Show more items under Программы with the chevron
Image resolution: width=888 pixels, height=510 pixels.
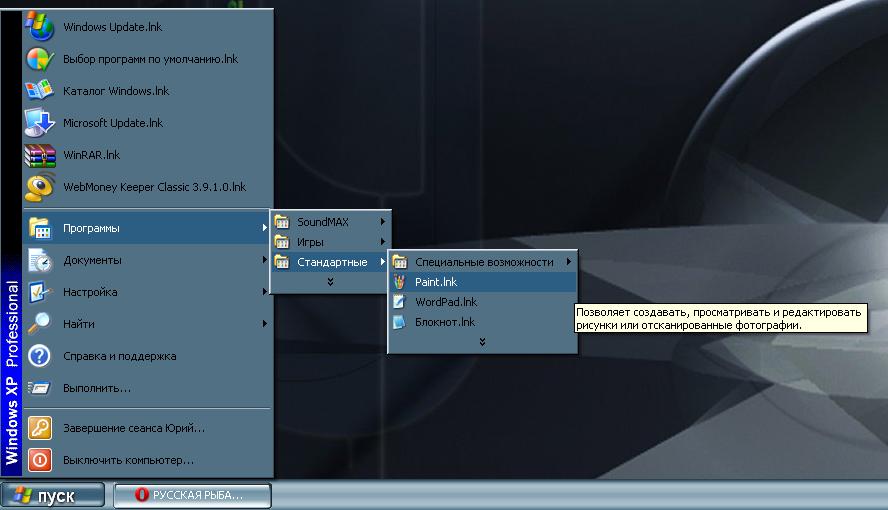click(x=330, y=282)
